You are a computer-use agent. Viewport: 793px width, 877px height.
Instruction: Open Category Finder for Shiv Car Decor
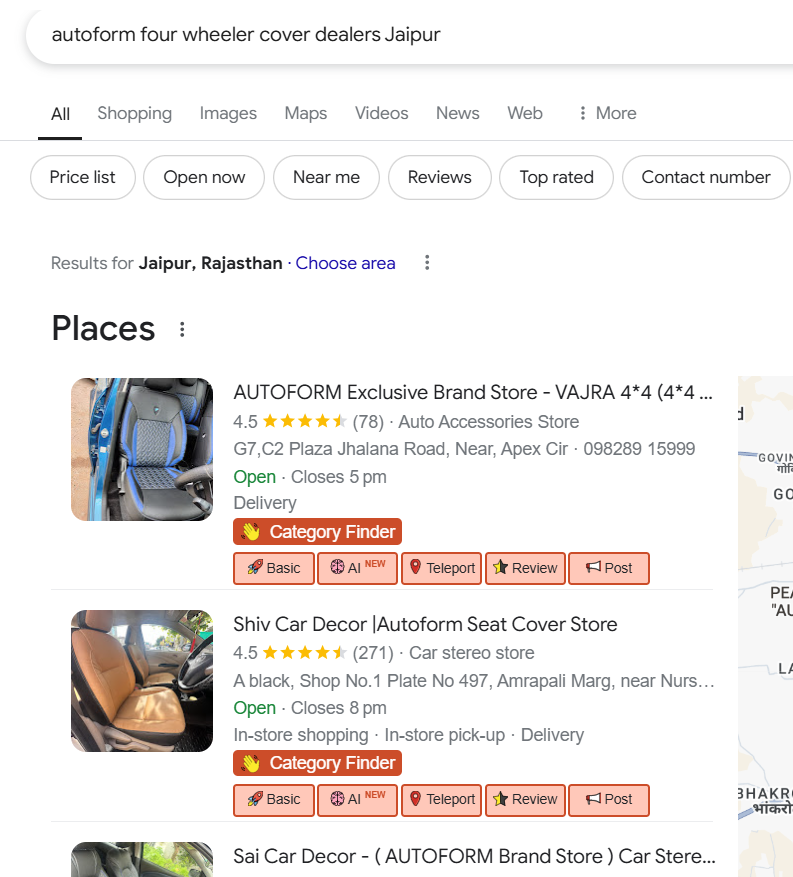point(318,764)
